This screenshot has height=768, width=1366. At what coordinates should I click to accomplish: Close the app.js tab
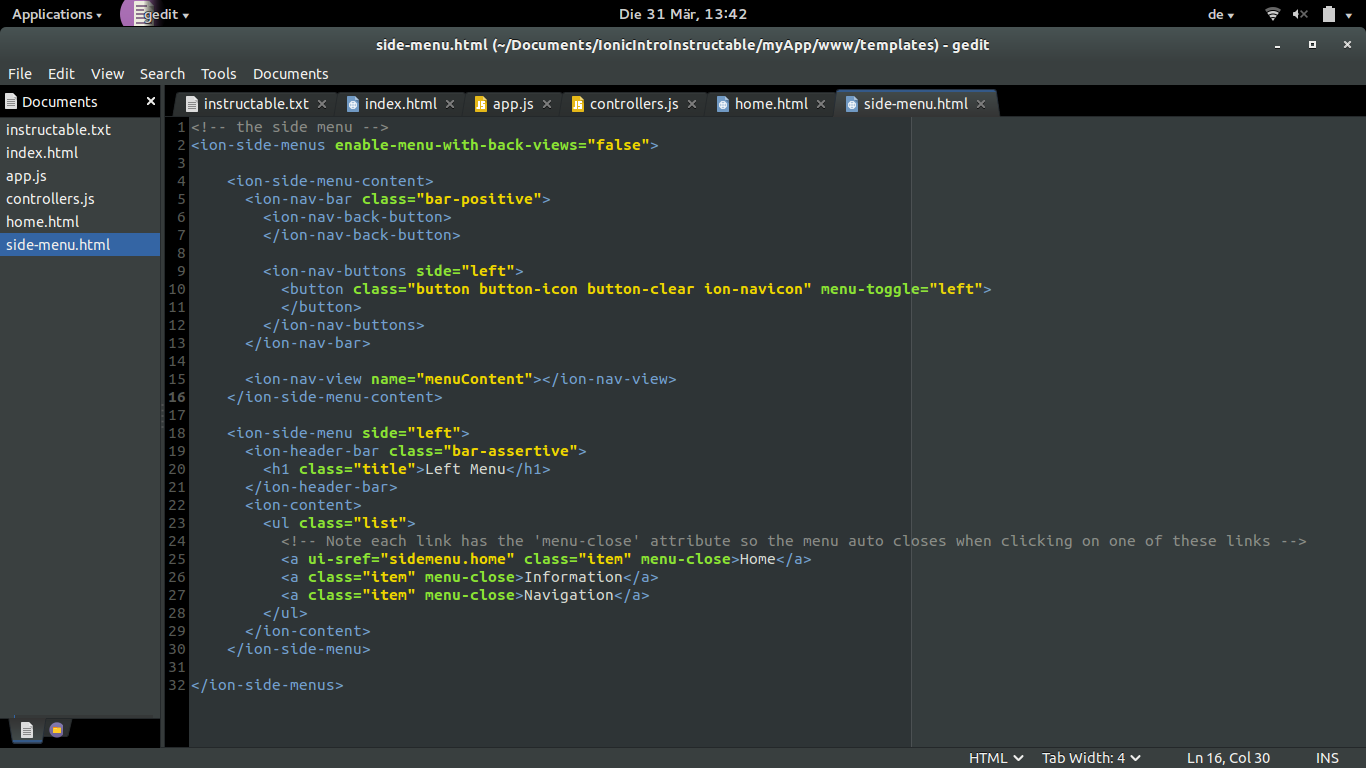pos(547,104)
